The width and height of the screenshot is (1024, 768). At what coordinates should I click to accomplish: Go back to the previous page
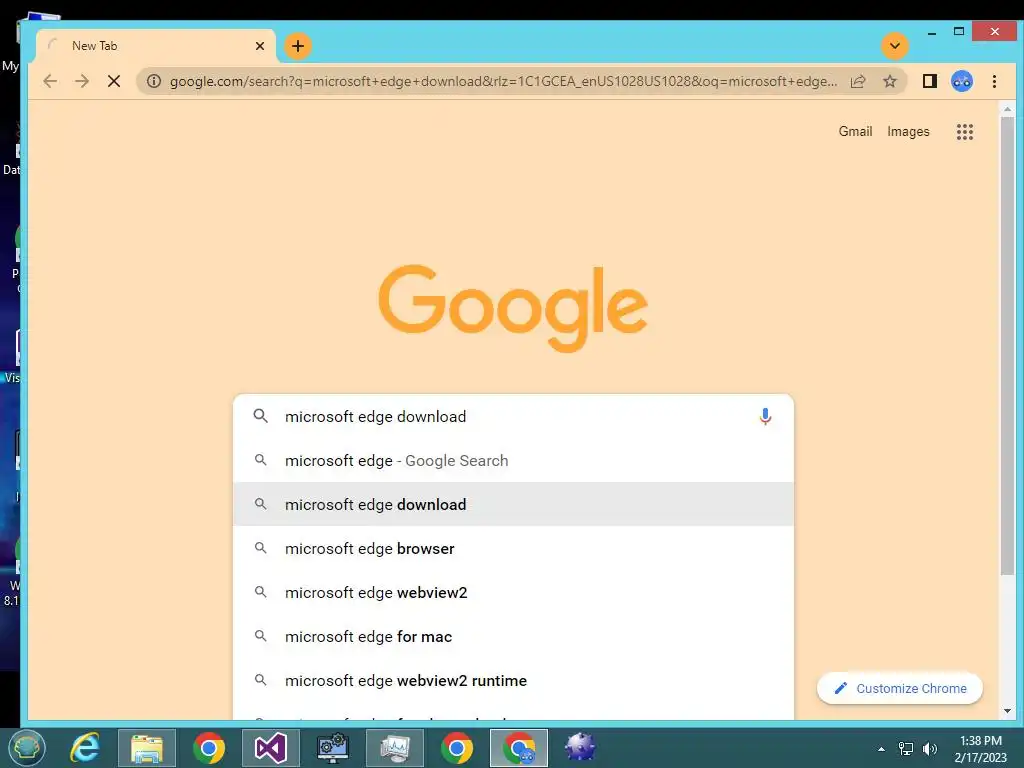[50, 82]
